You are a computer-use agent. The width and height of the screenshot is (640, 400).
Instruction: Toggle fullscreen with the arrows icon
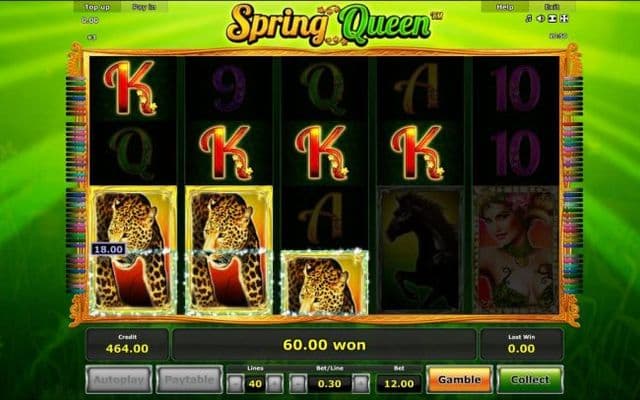pyautogui.click(x=564, y=19)
